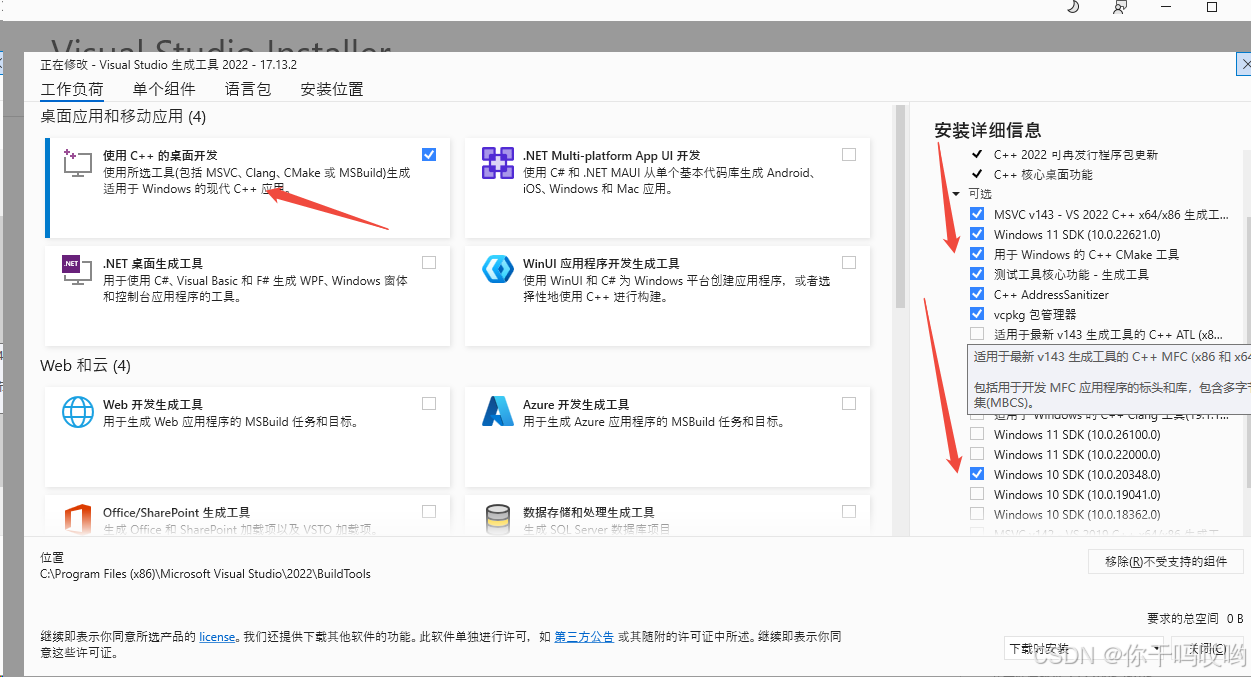Screen dimensions: 1251x677
Task: Click the 数据存储和处理生成工具 title text
Action: click(588, 512)
